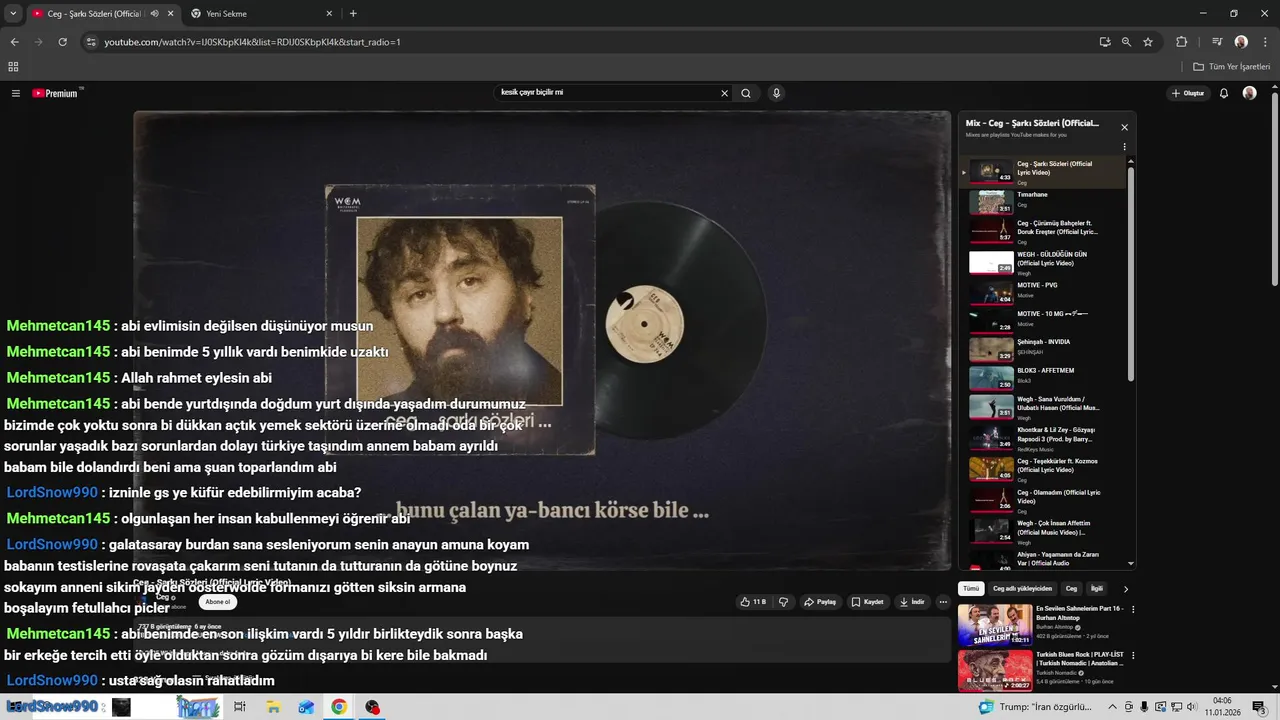Image resolution: width=1280 pixels, height=720 pixels.
Task: Click the Paylaş share button
Action: coord(820,602)
